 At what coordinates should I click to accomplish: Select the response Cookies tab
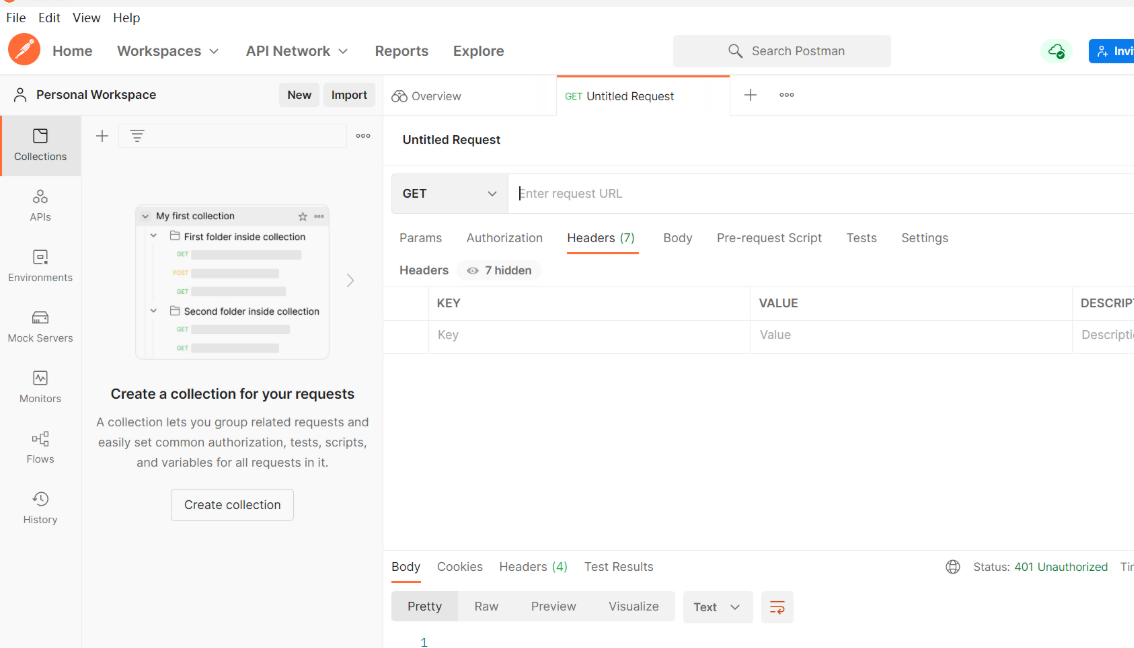pyautogui.click(x=459, y=567)
